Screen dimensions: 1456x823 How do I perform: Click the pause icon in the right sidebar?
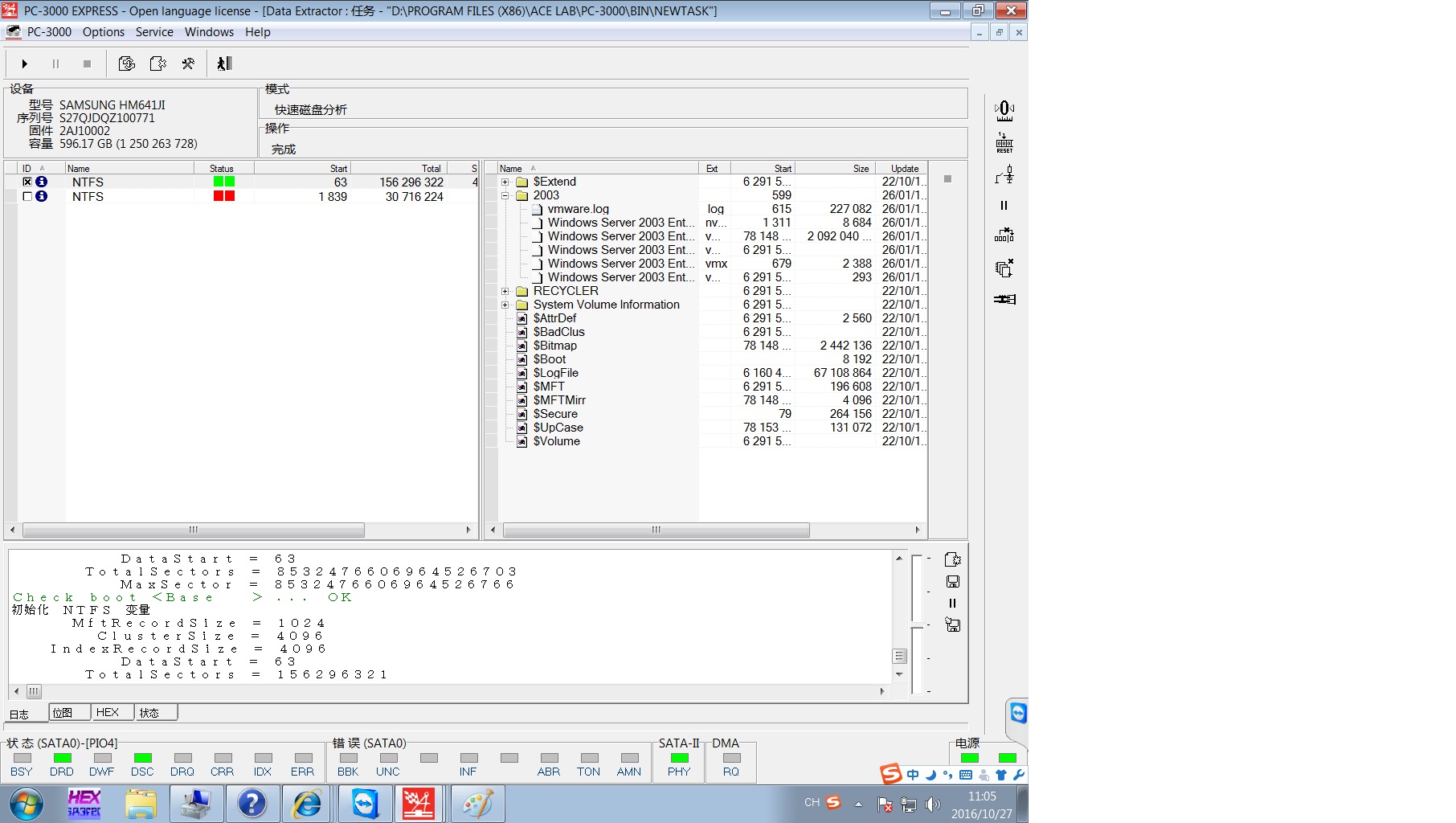point(1004,206)
